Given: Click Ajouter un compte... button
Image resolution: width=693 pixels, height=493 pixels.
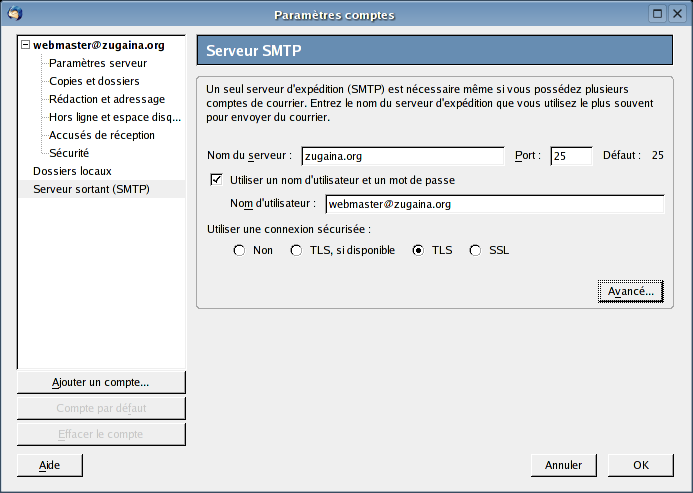Looking at the screenshot, I should 101,382.
